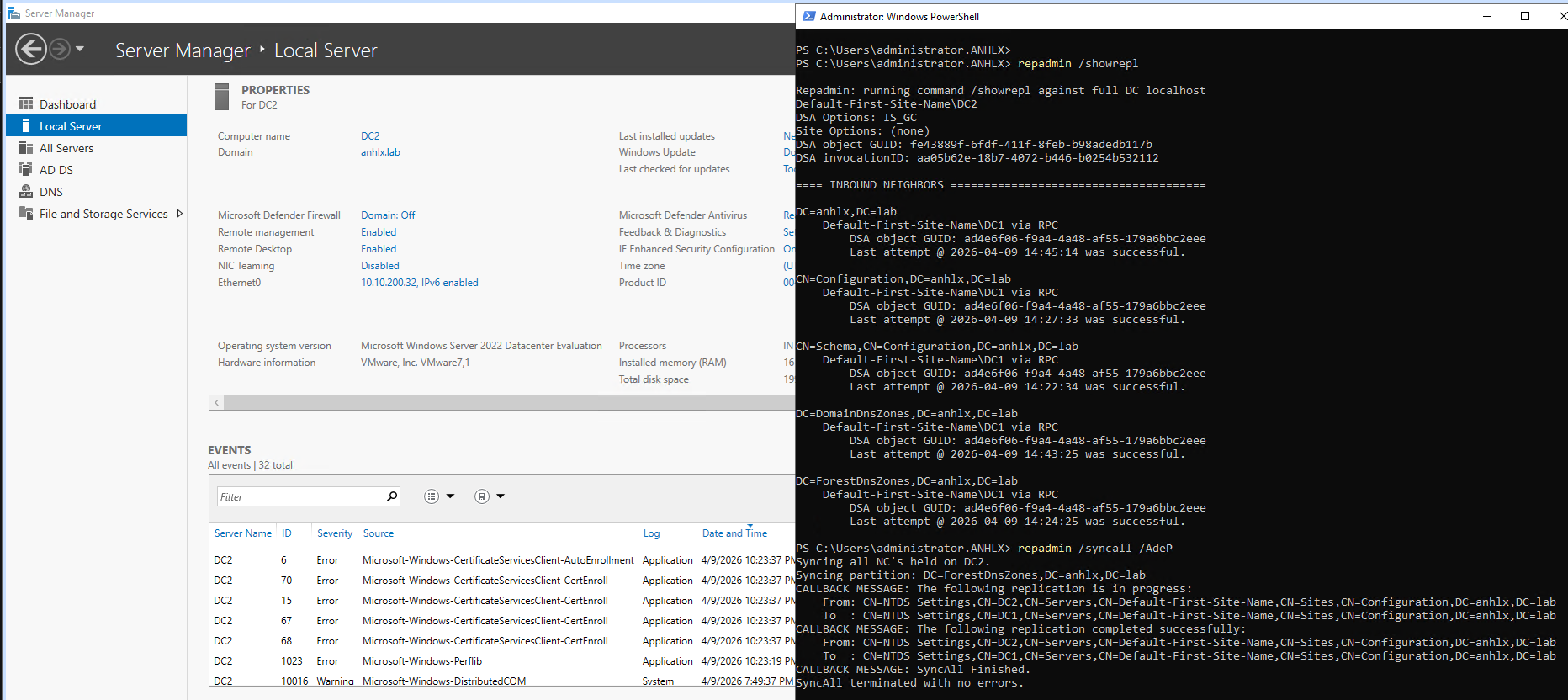The height and width of the screenshot is (700, 1568).
Task: Expand File and Storage Services submenu arrow
Action: (x=179, y=214)
